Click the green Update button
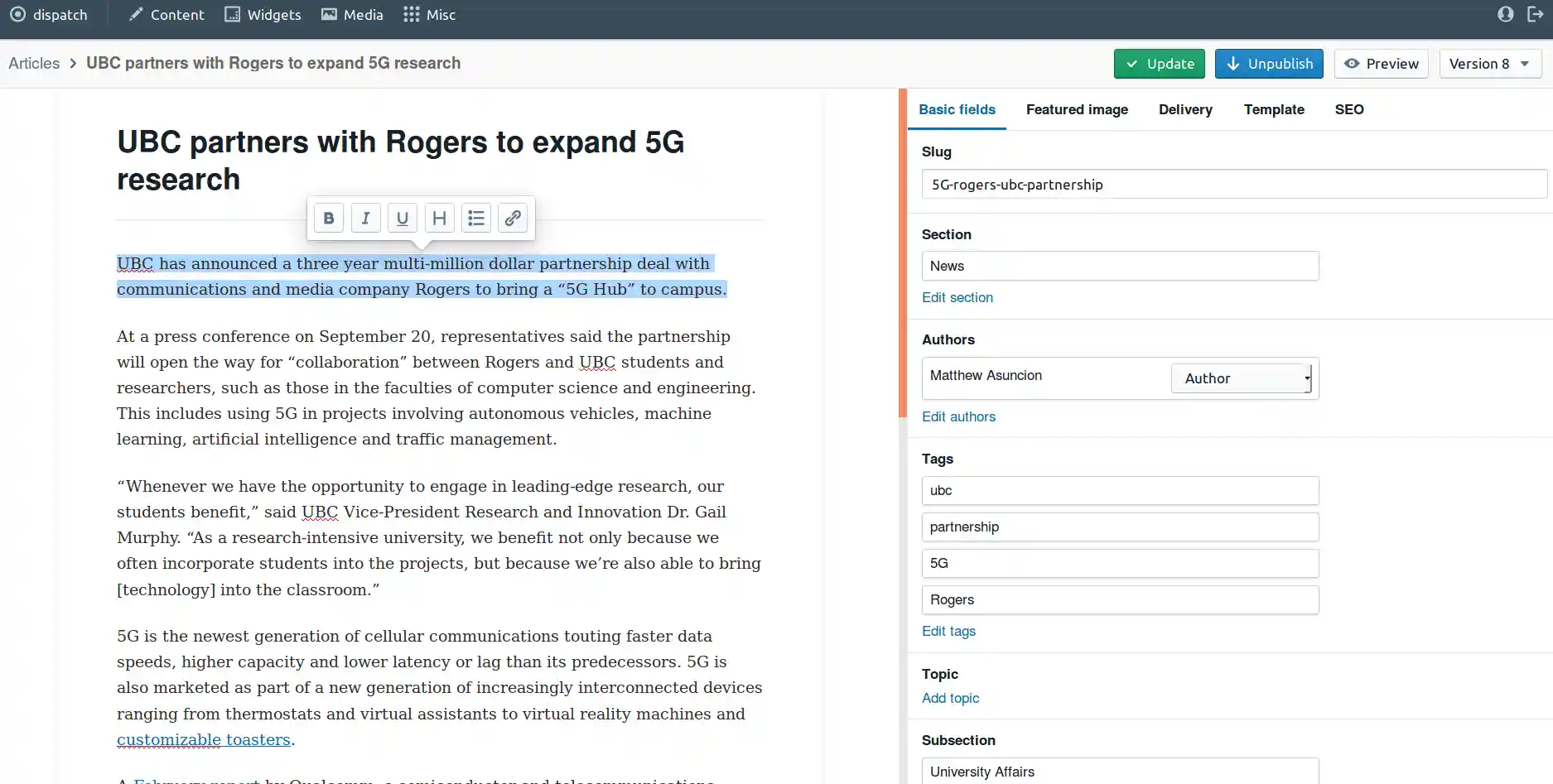The image size is (1553, 784). [1159, 64]
